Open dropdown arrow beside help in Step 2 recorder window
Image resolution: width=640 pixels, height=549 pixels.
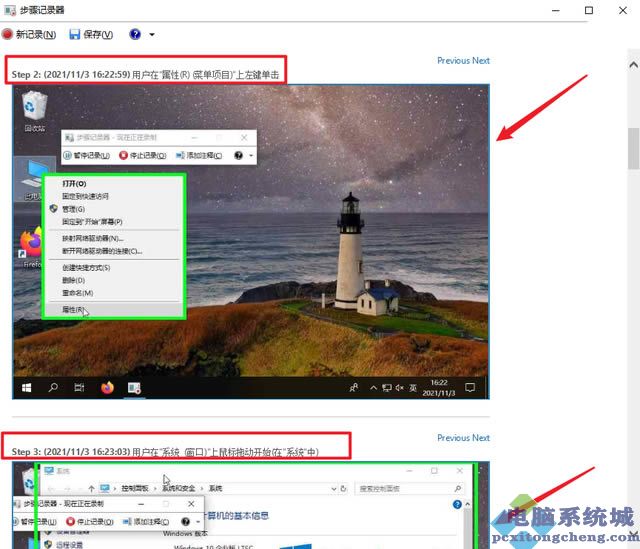(251, 156)
